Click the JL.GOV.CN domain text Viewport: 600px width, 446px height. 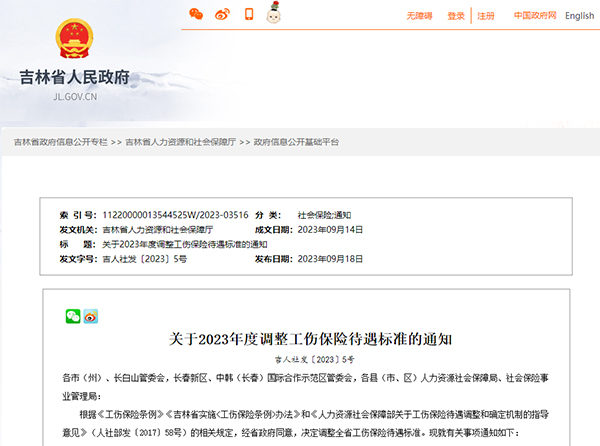pyautogui.click(x=75, y=98)
